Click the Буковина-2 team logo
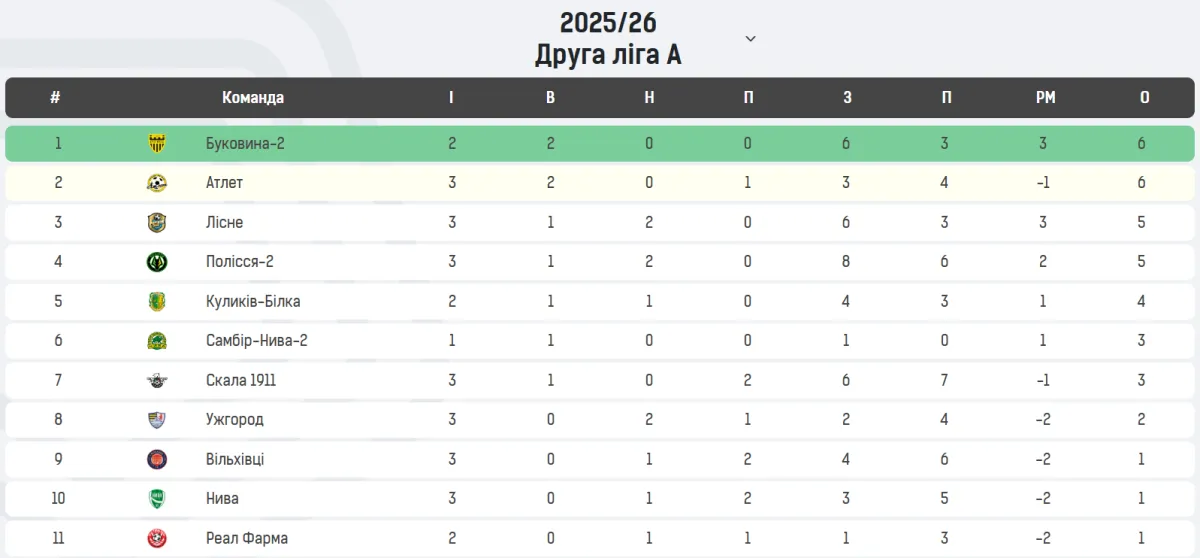Image resolution: width=1200 pixels, height=558 pixels. tap(157, 143)
